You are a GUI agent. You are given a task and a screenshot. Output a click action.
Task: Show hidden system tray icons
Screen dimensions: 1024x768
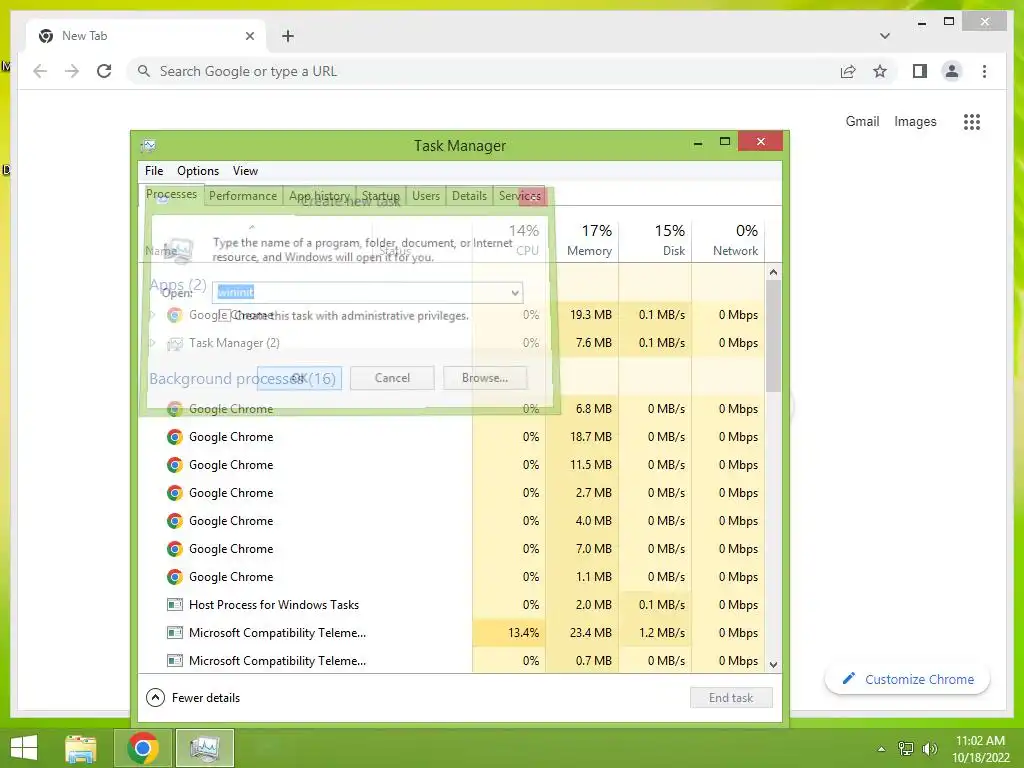coord(881,749)
